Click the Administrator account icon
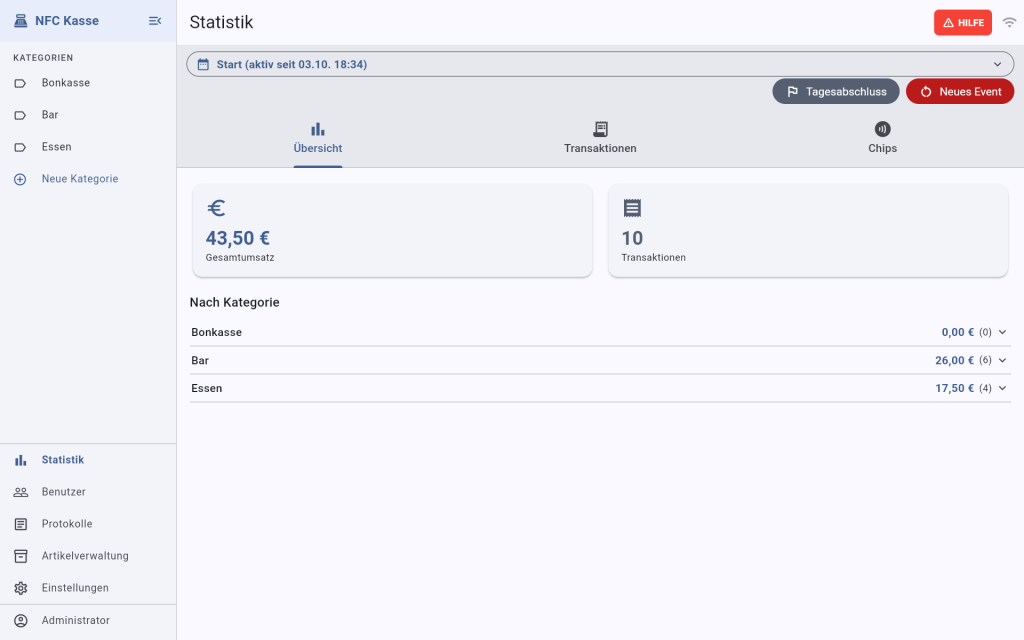This screenshot has height=640, width=1024. (21, 620)
